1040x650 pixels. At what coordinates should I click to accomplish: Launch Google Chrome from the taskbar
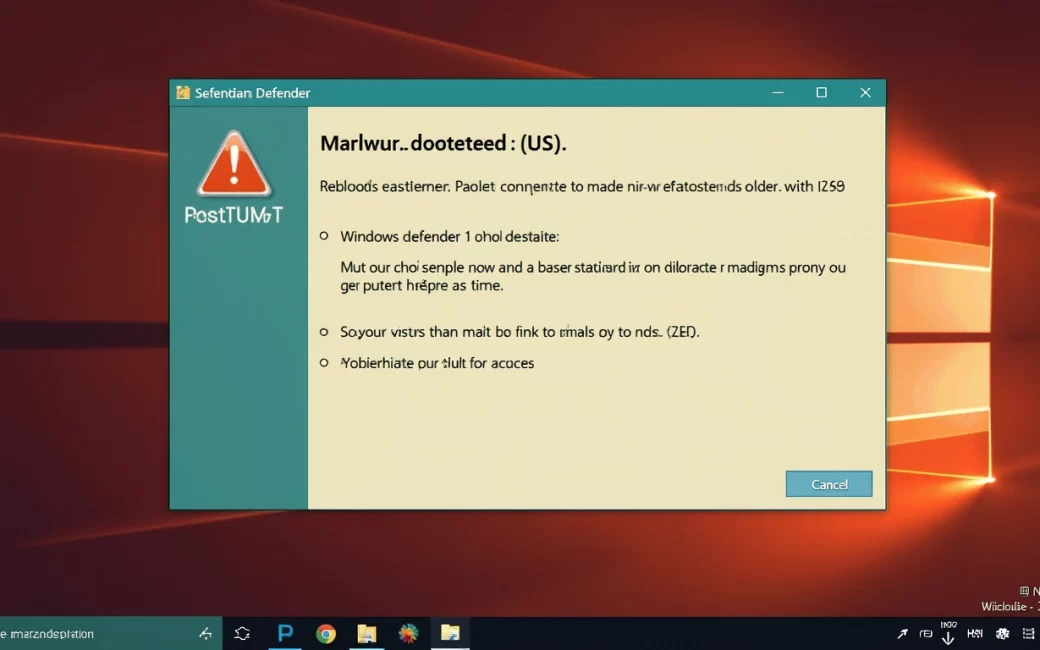(326, 634)
